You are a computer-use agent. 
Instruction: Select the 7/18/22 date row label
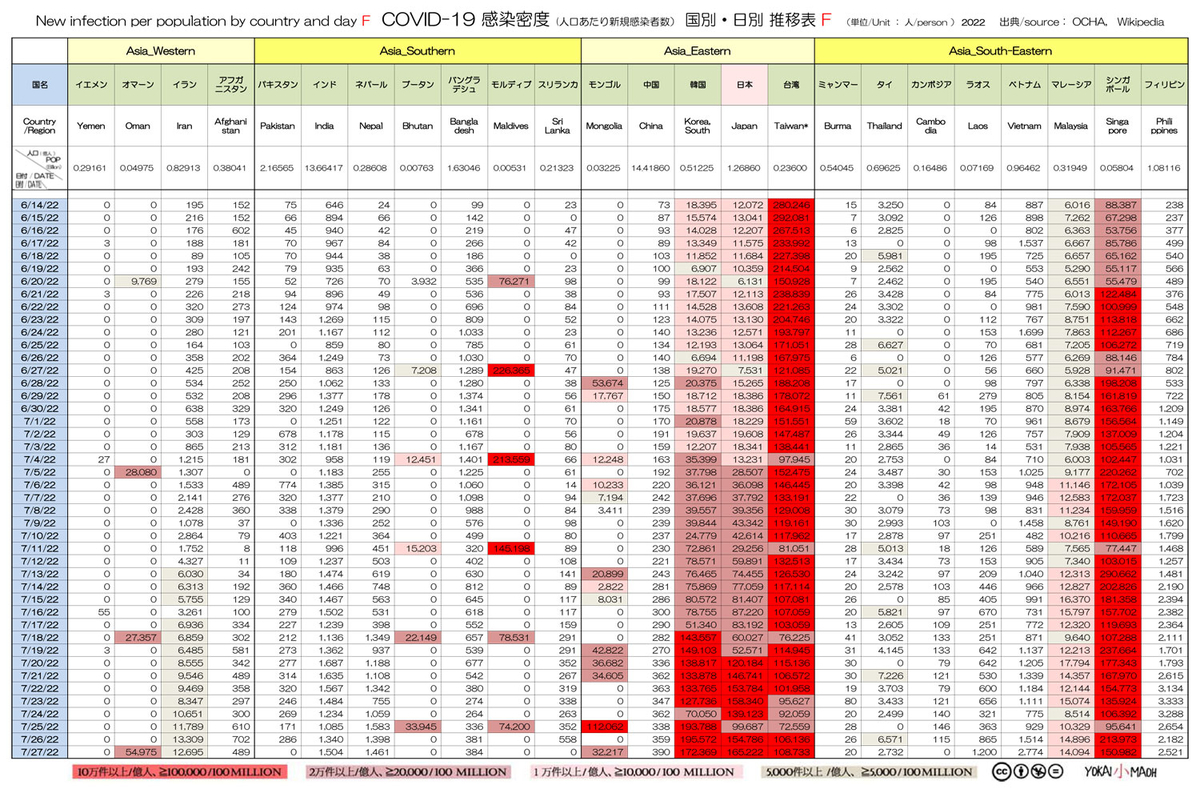point(41,638)
